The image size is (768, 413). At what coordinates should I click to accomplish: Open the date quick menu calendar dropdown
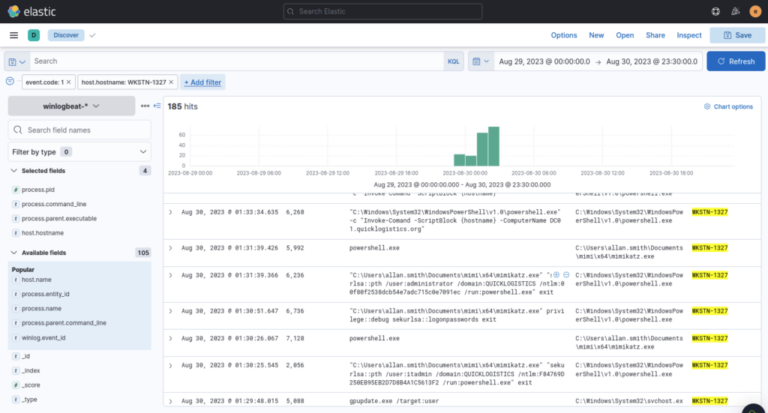[x=480, y=61]
